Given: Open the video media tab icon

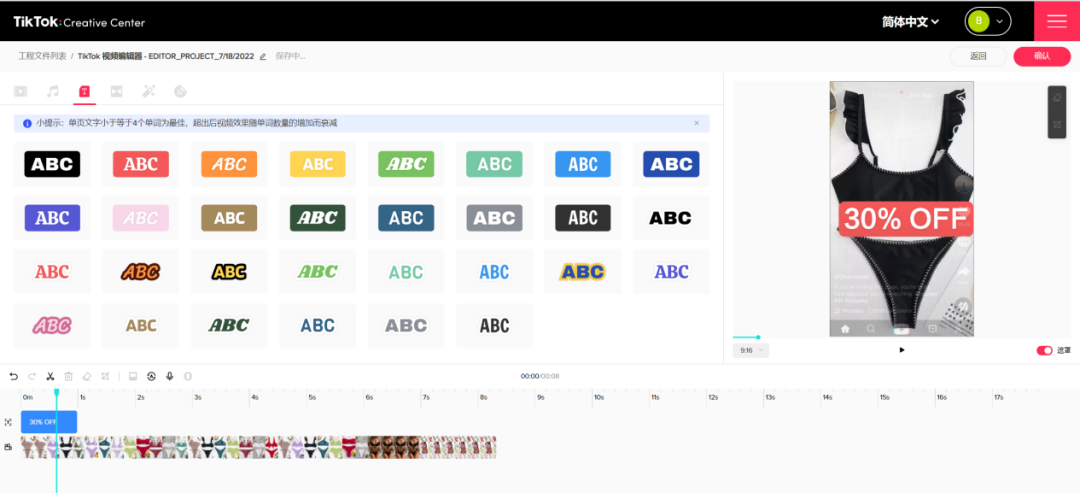Looking at the screenshot, I should pos(21,92).
